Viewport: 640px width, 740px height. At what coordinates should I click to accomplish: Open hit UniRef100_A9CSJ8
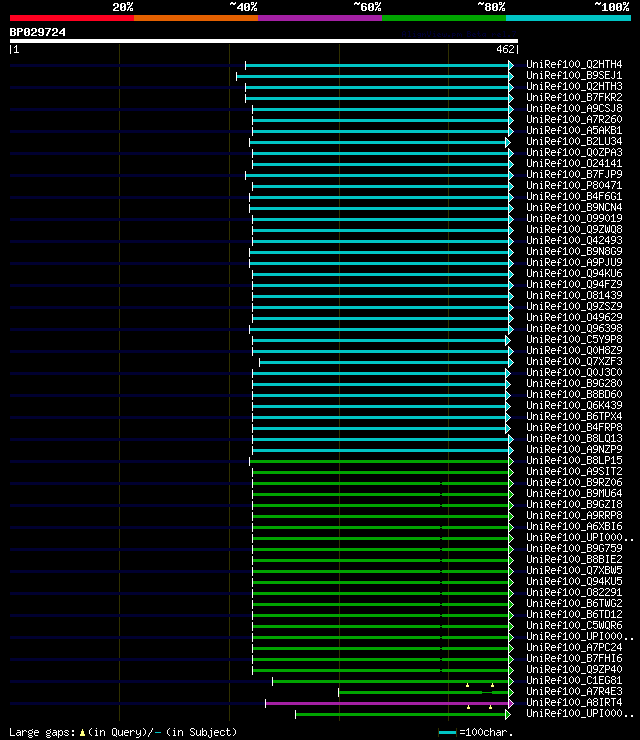(x=574, y=109)
